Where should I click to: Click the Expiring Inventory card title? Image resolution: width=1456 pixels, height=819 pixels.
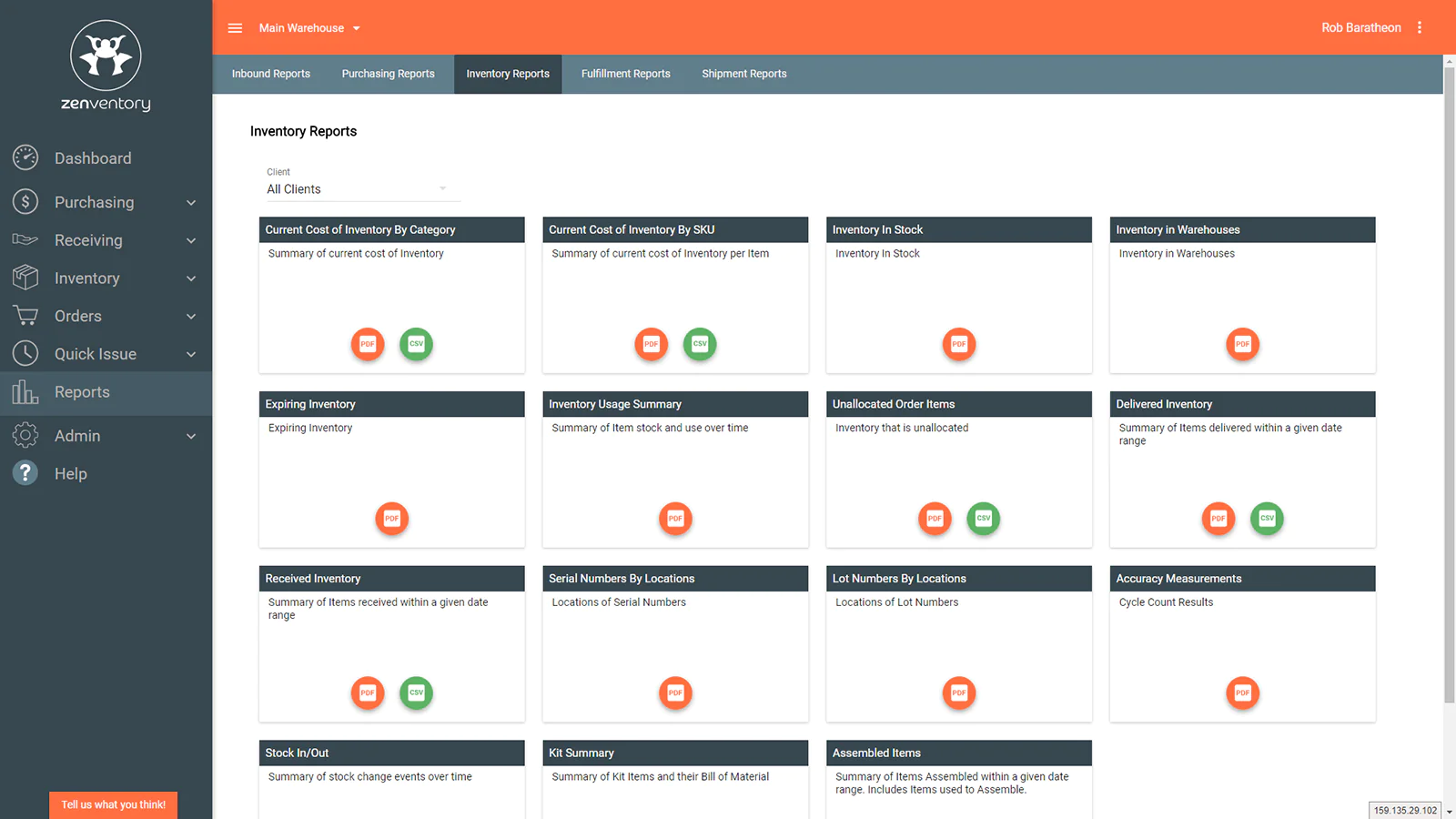pos(310,404)
